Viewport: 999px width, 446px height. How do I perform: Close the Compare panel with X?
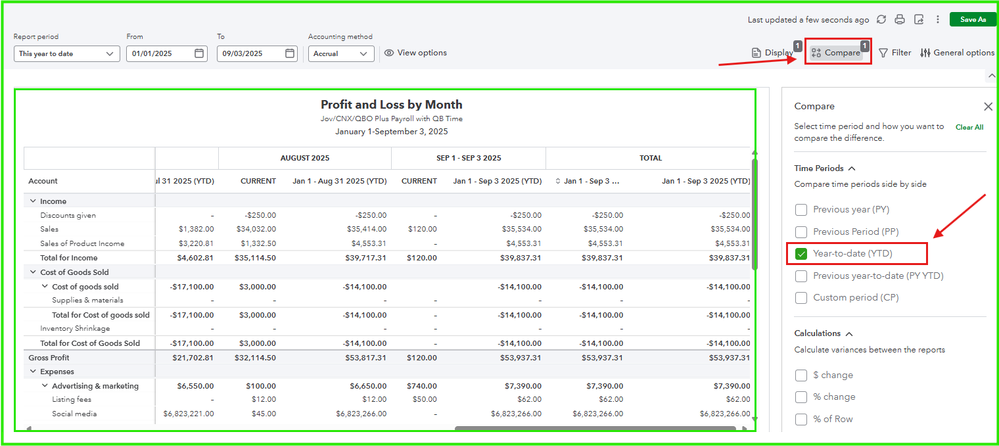[988, 106]
